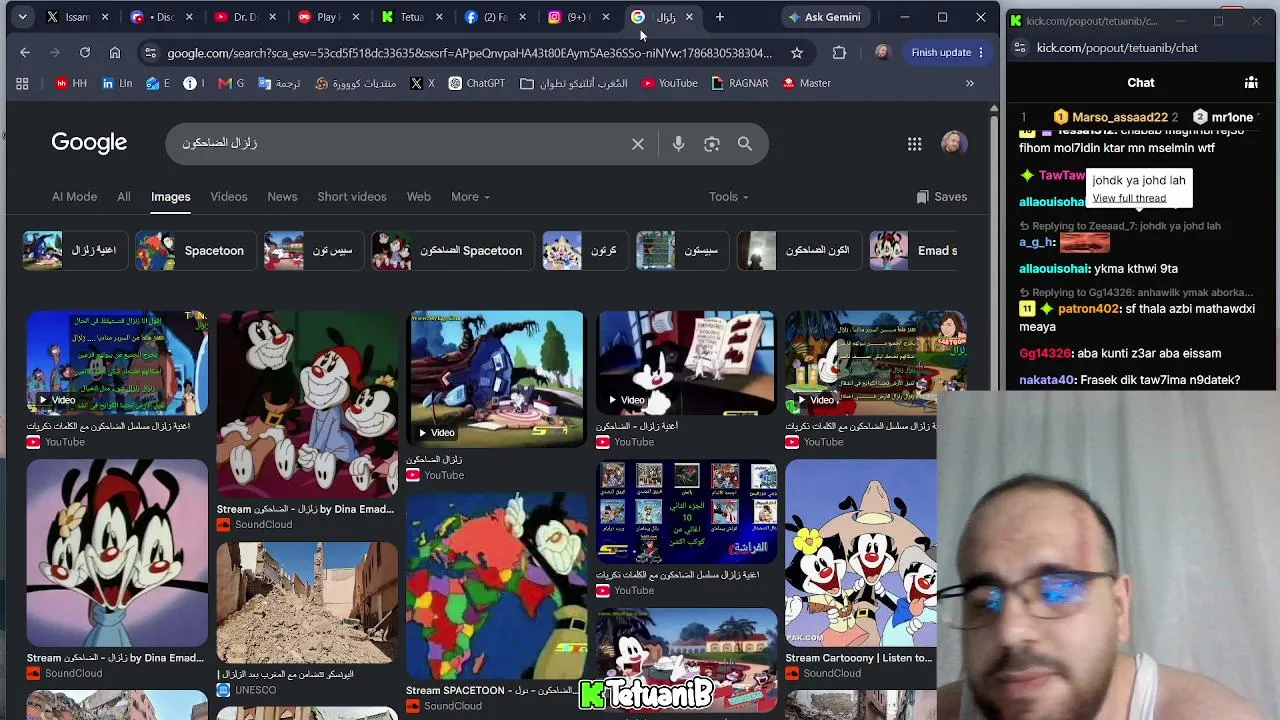1280x720 pixels.
Task: Open the Gmail "G" bookmark
Action: click(x=231, y=83)
